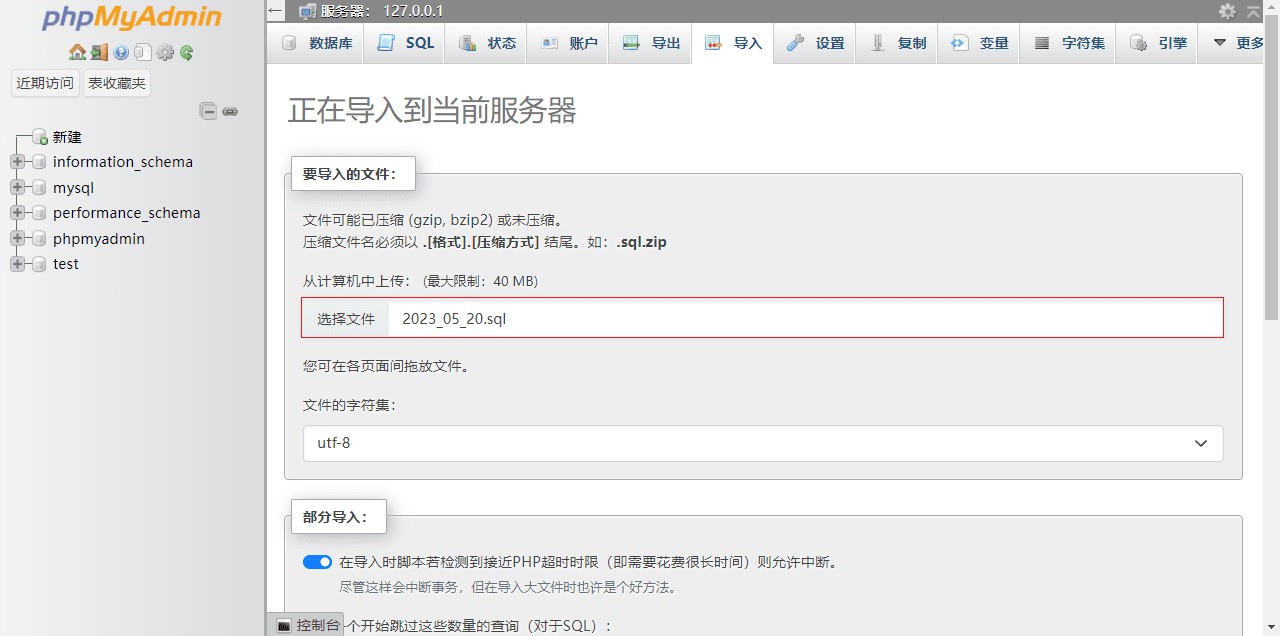This screenshot has width=1280, height=636.
Task: Expand the phpmyadmin database node
Action: 17,239
